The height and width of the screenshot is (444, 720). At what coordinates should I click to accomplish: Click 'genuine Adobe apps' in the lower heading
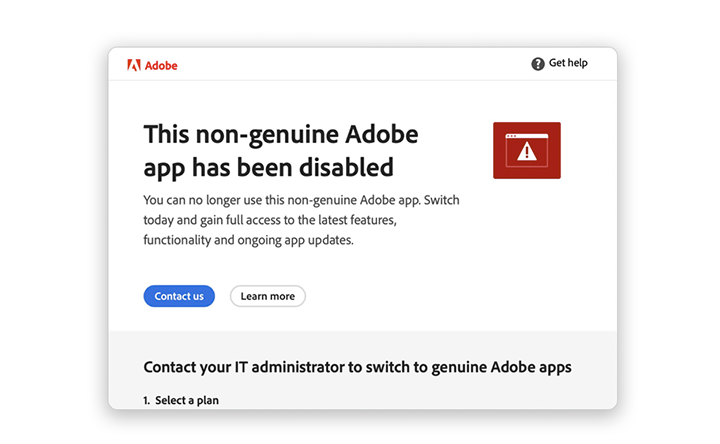[x=501, y=367]
